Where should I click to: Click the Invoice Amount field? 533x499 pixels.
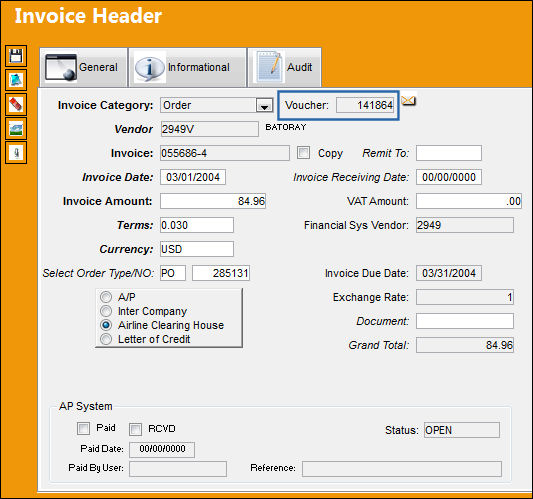(213, 201)
